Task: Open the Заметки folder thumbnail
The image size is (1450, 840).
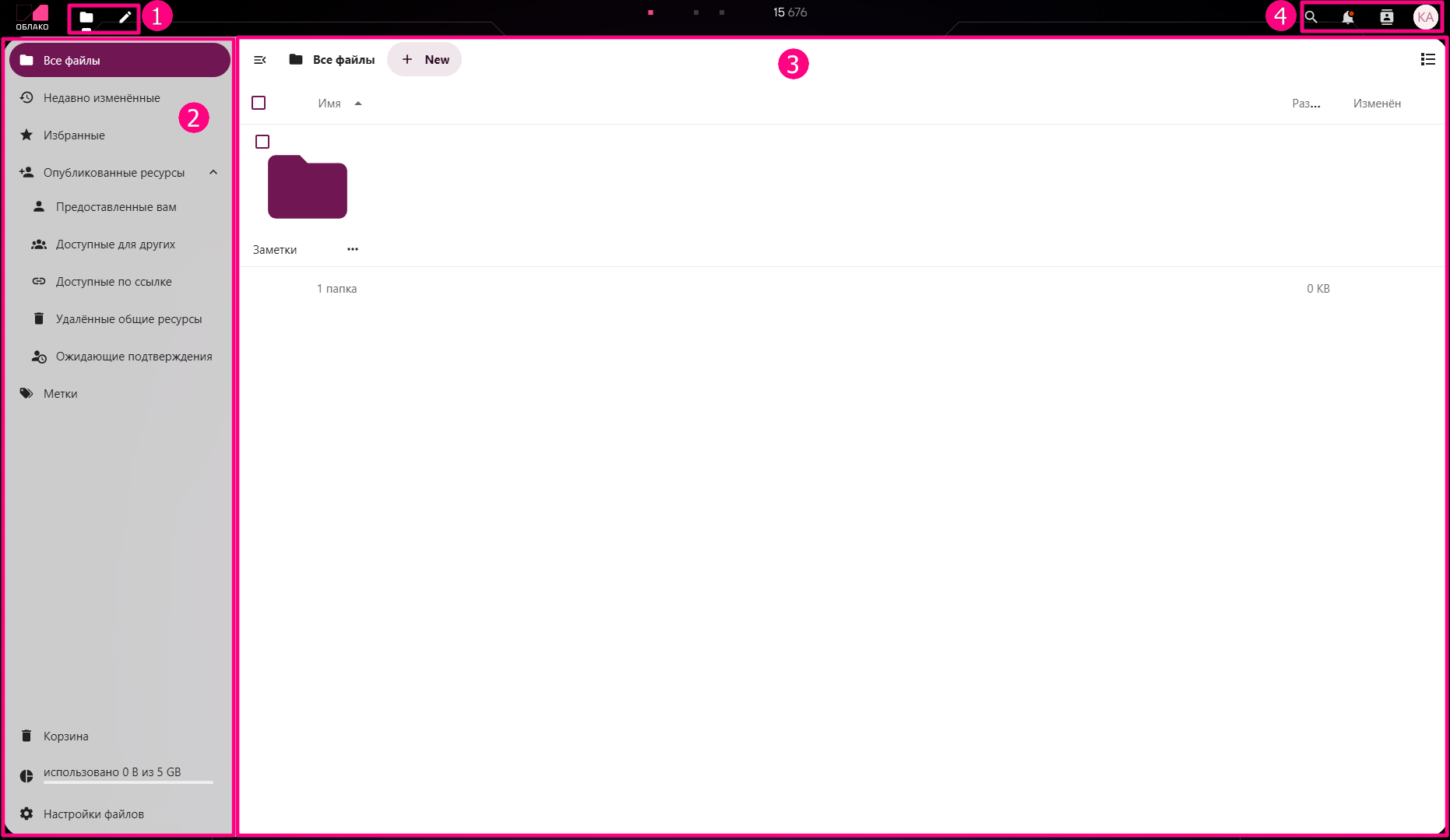Action: 308,187
